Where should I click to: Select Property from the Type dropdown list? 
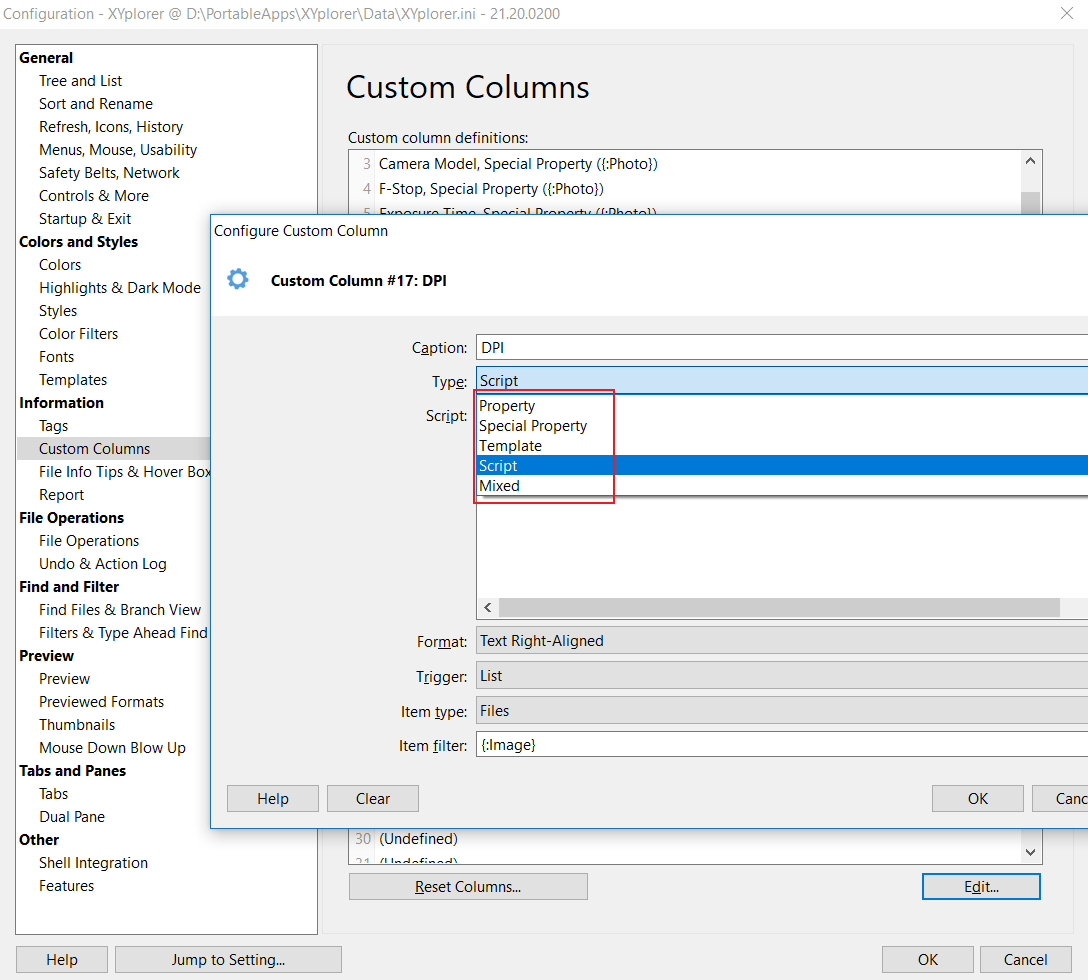(x=507, y=406)
